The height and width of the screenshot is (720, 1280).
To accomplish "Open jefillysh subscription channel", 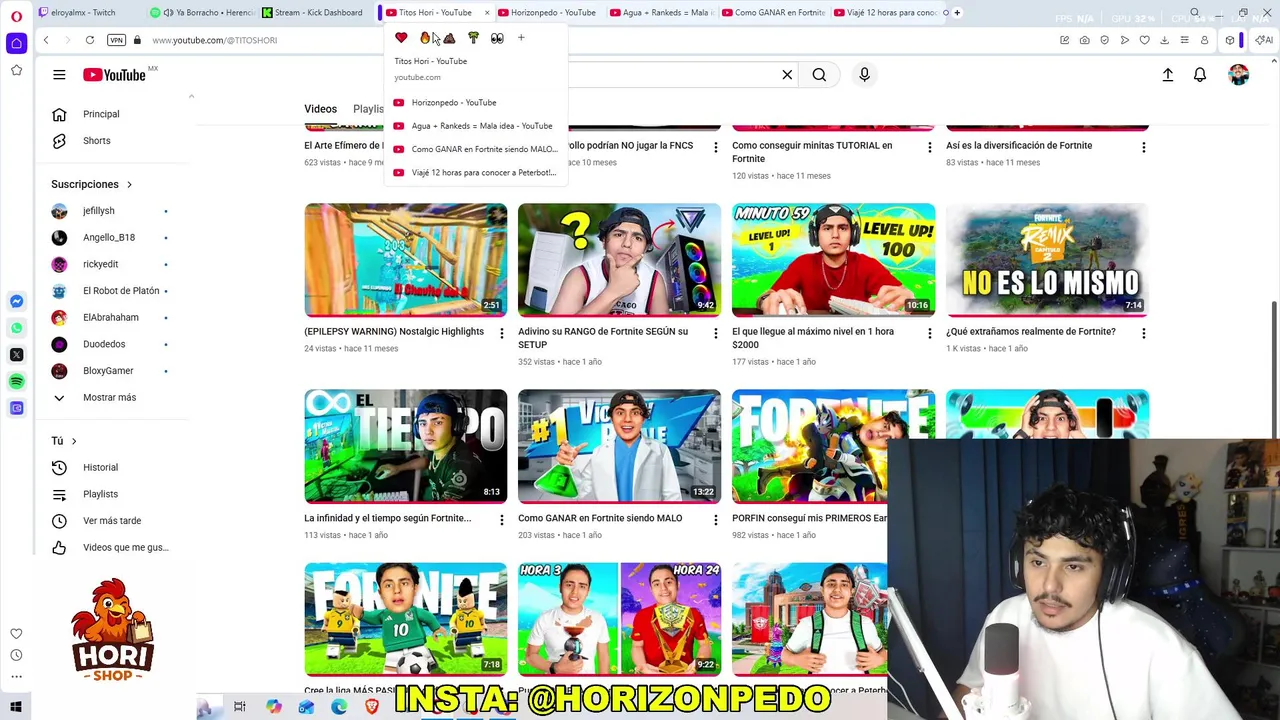I will [x=99, y=211].
